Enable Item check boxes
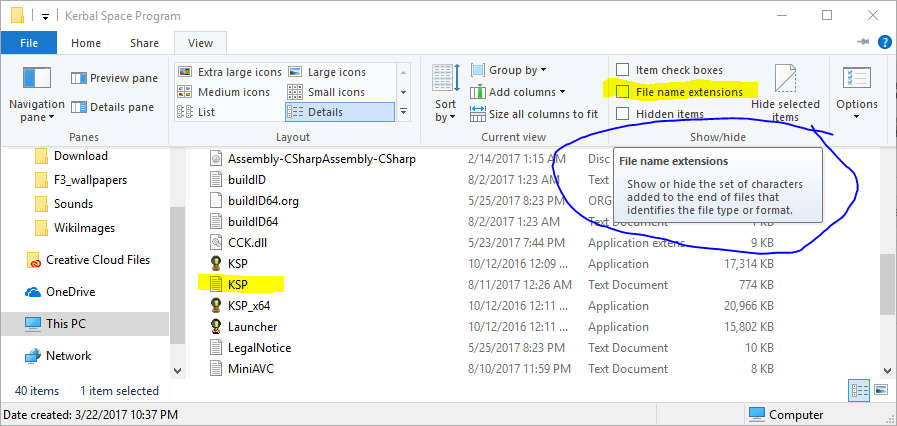Image resolution: width=897 pixels, height=426 pixels. 622,70
